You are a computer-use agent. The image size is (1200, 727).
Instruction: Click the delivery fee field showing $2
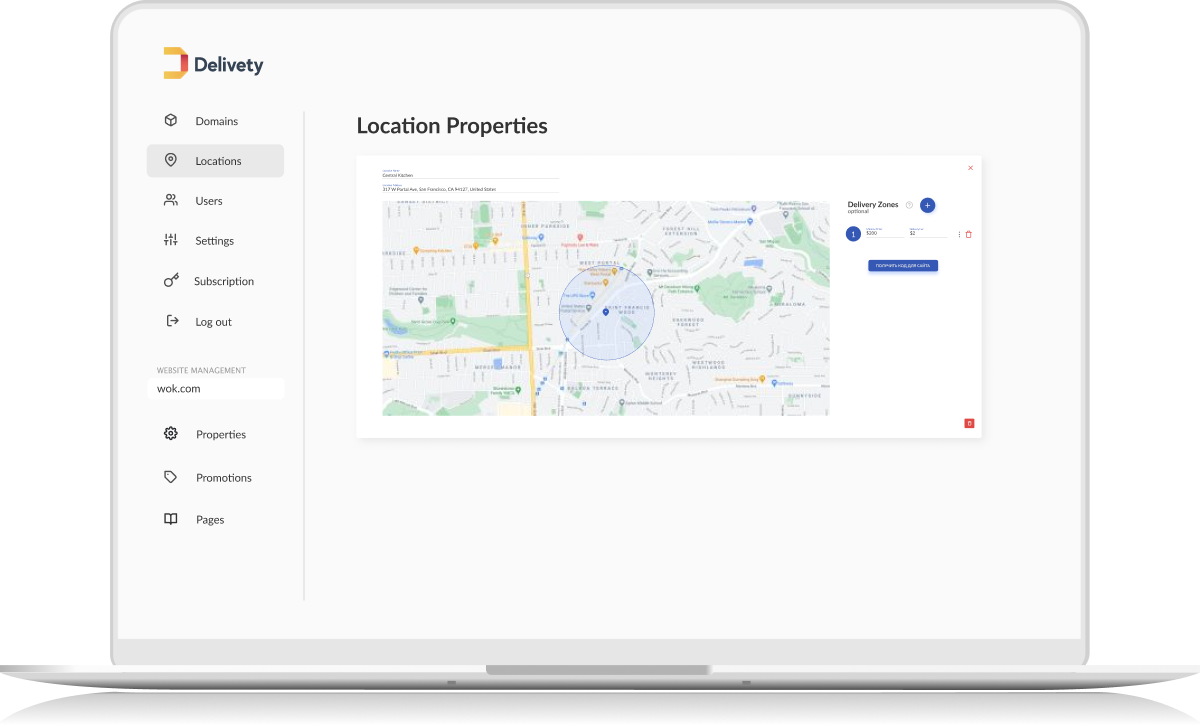[928, 232]
